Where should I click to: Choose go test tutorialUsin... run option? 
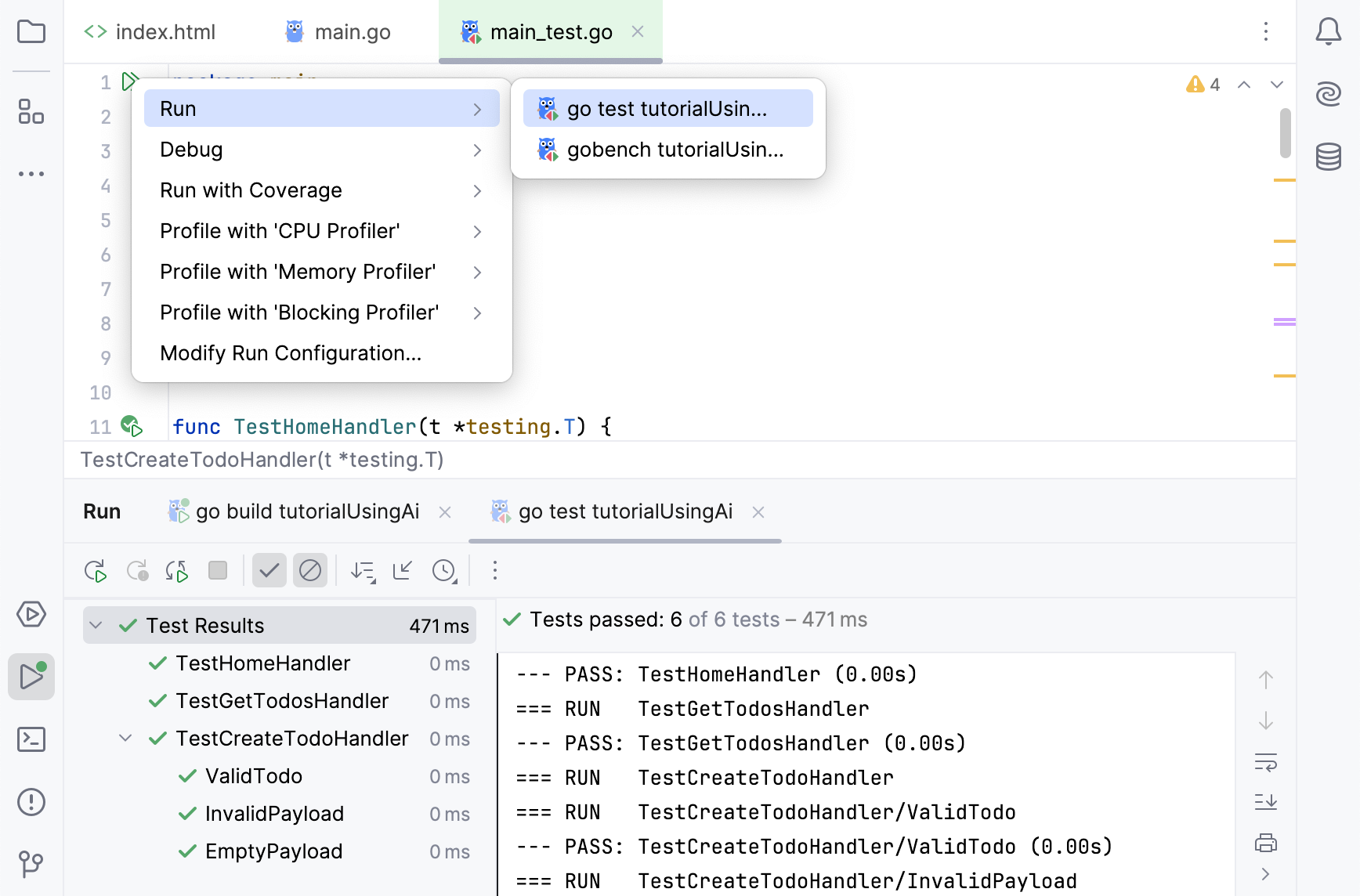click(x=667, y=109)
